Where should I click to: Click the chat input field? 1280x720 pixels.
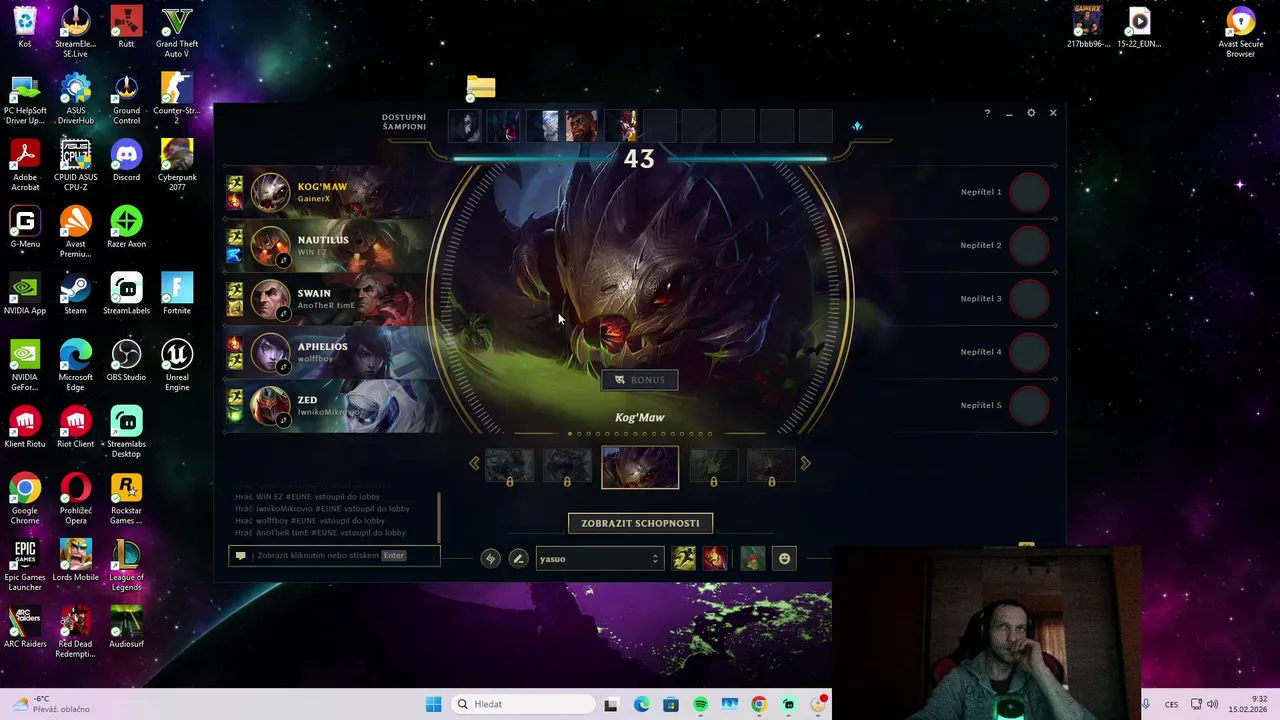[335, 556]
